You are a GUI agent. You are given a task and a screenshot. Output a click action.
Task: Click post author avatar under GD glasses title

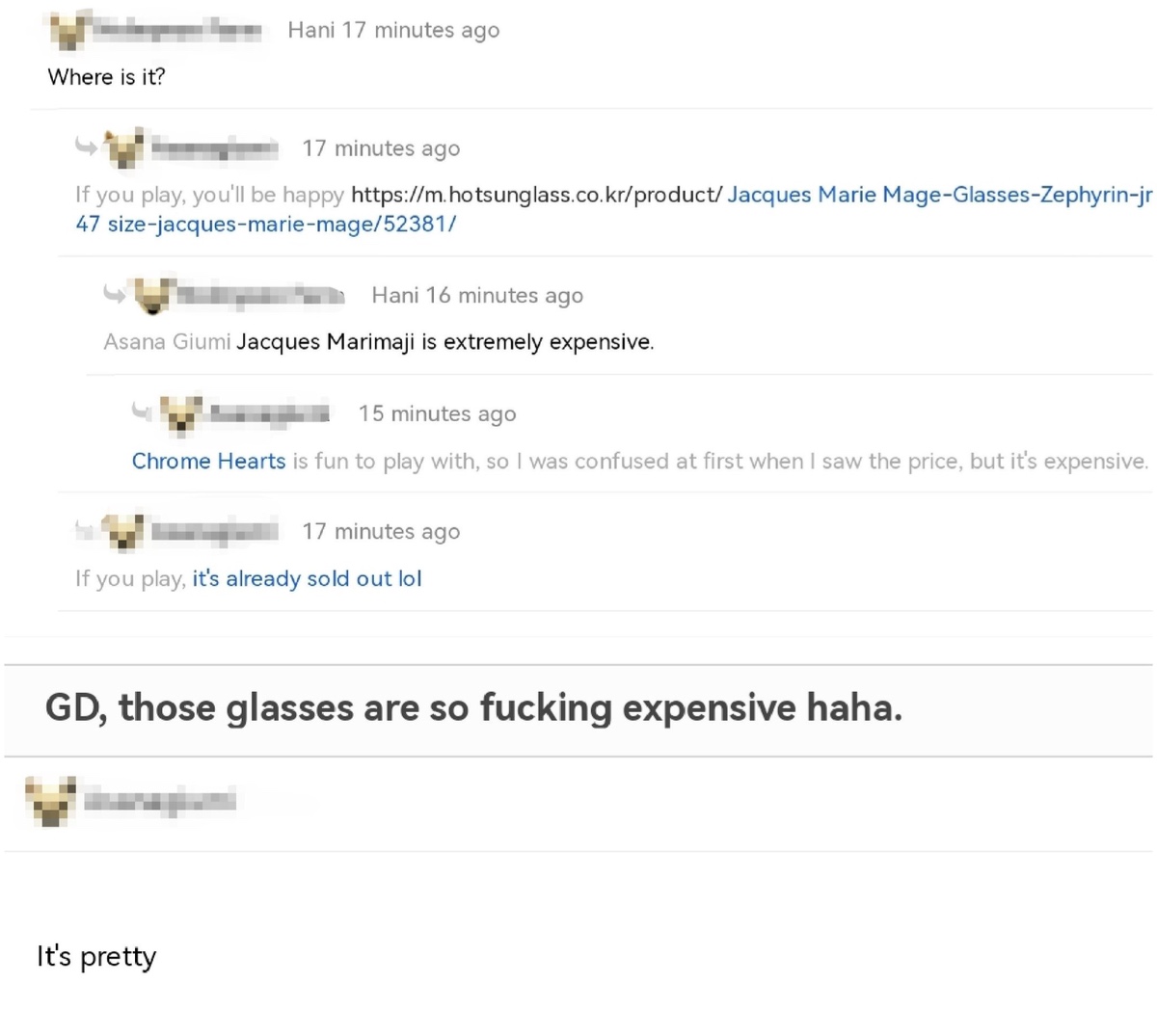point(50,800)
